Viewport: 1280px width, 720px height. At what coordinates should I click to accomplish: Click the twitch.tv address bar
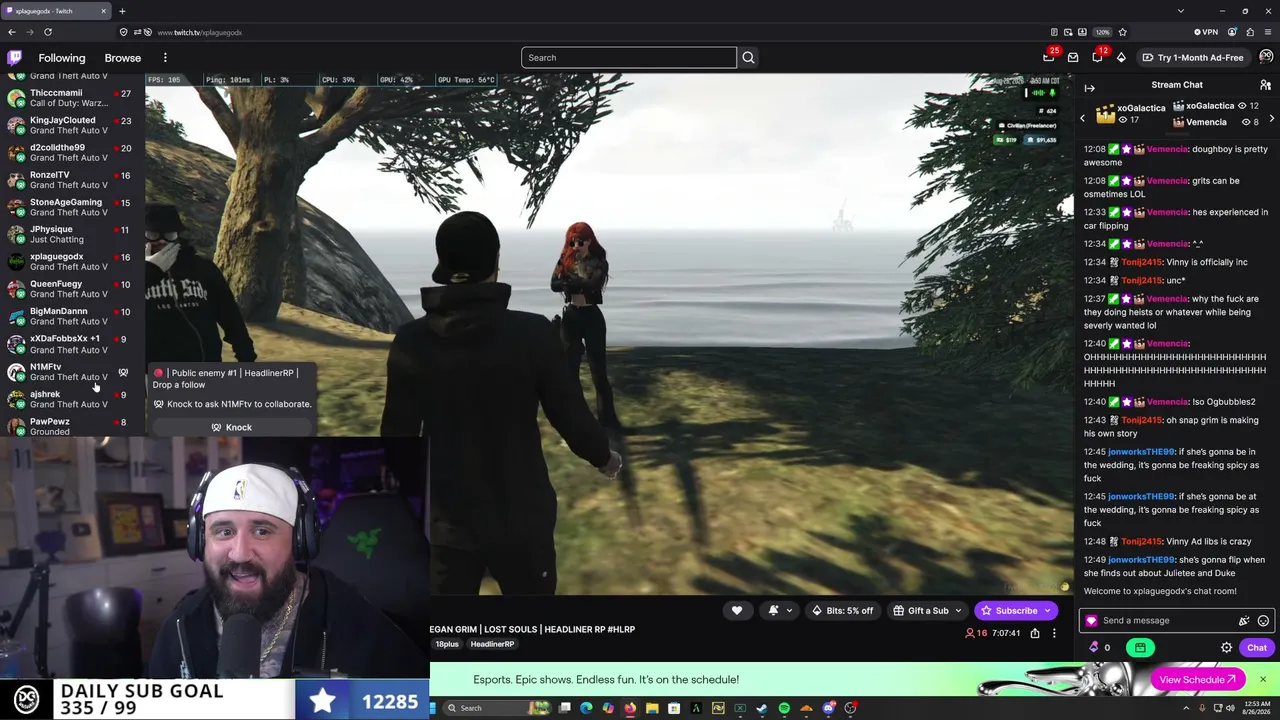point(600,32)
